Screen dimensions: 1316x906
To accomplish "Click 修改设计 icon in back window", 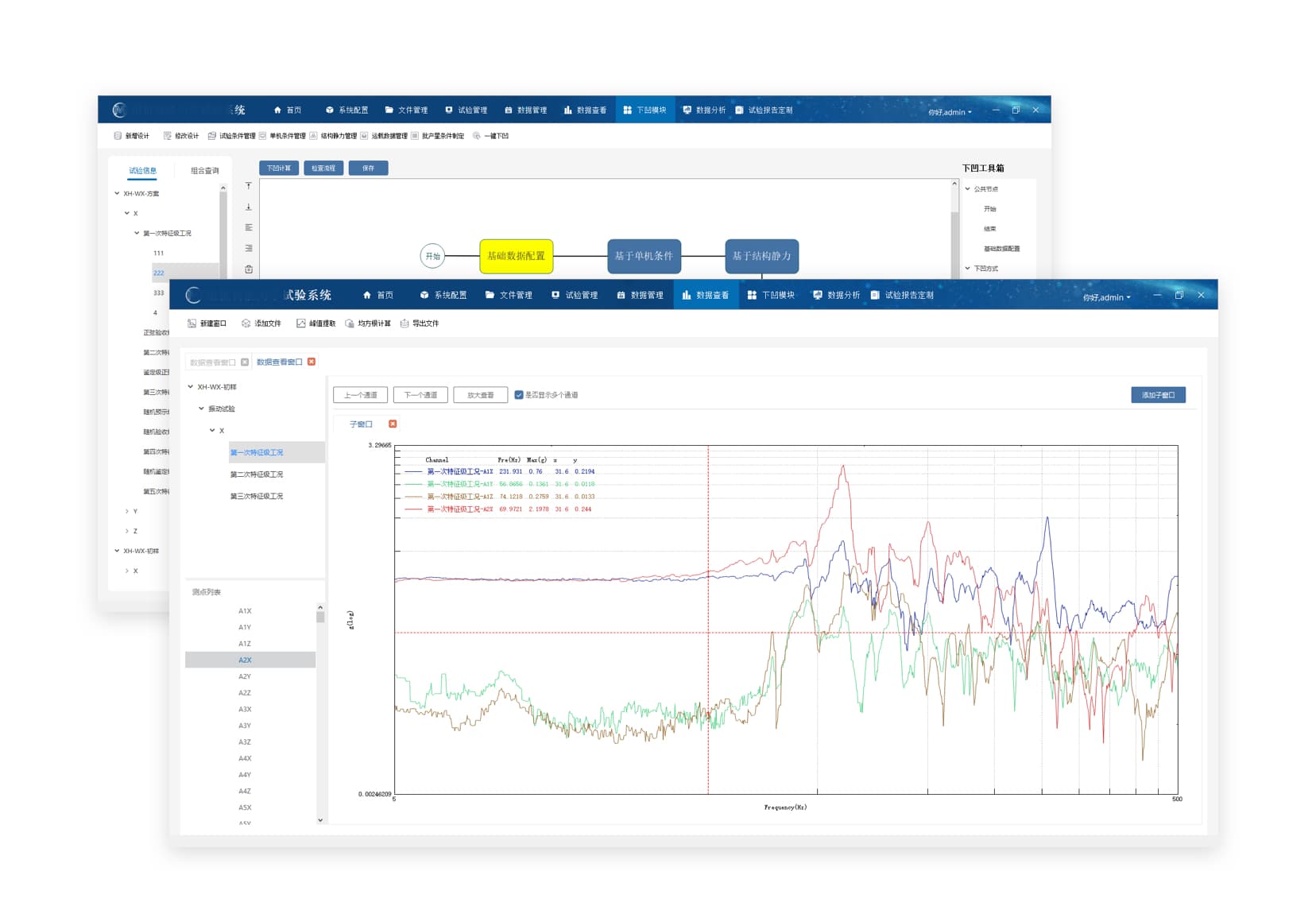I will pos(168,136).
